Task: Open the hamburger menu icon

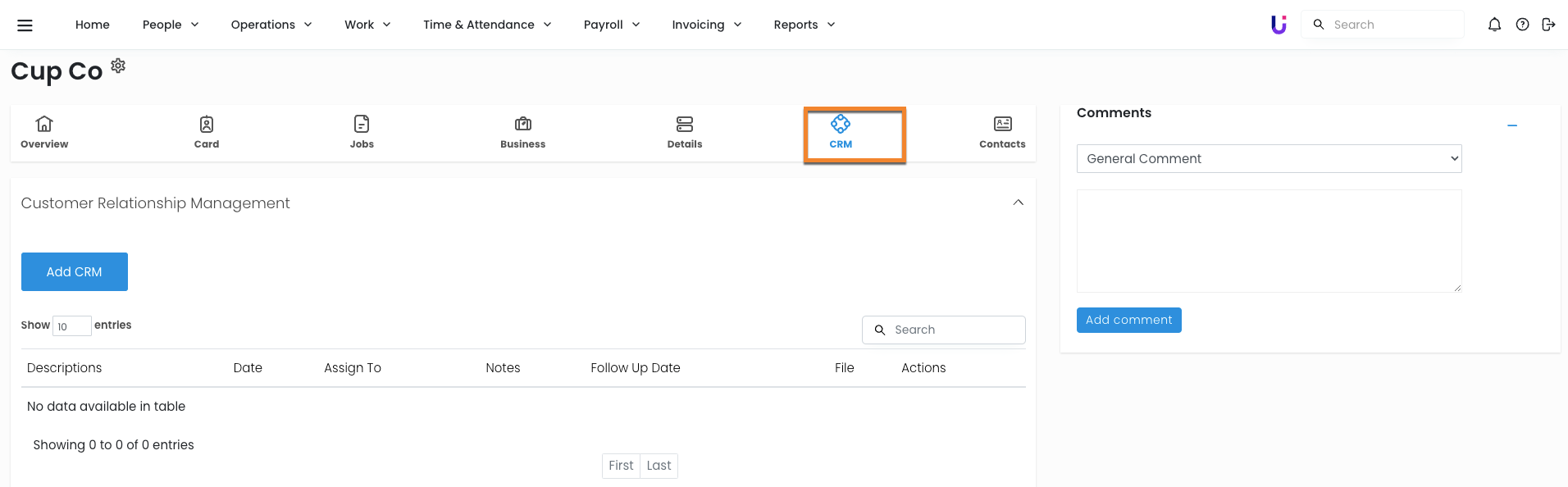Action: click(25, 25)
